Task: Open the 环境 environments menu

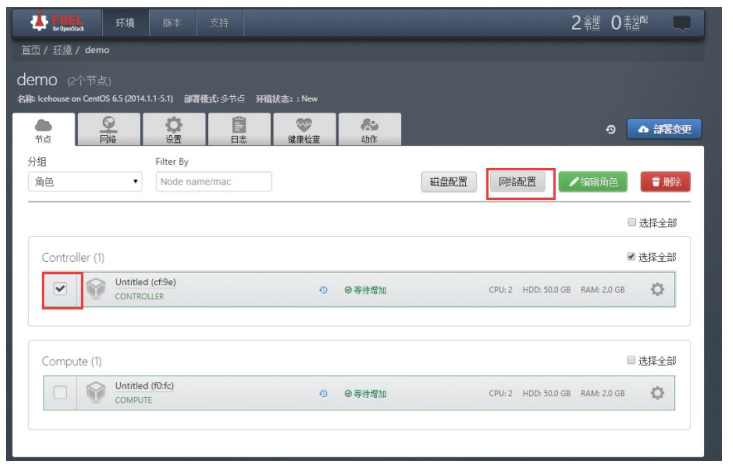Action: click(125, 22)
